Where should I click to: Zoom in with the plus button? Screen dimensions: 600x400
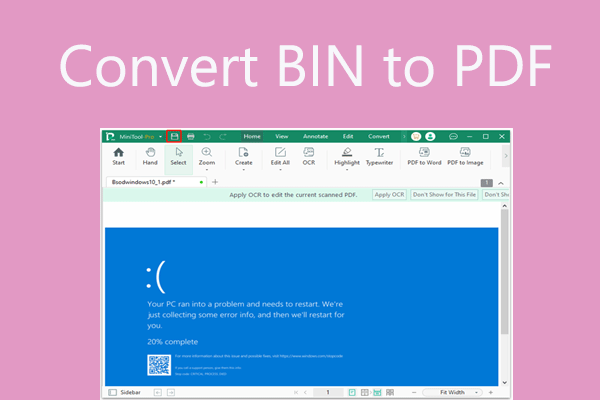(491, 392)
